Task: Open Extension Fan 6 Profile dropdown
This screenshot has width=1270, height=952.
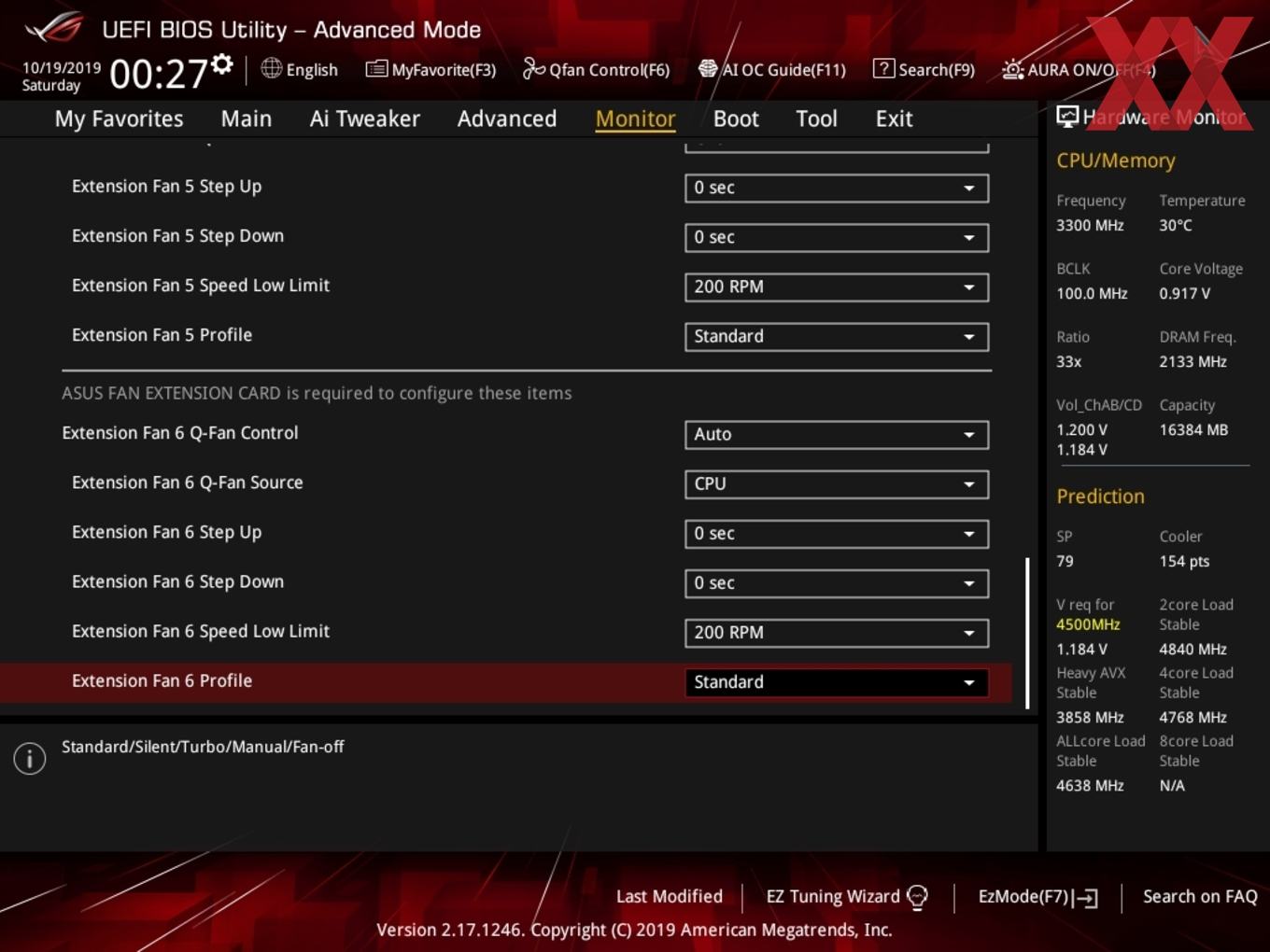Action: [x=837, y=681]
